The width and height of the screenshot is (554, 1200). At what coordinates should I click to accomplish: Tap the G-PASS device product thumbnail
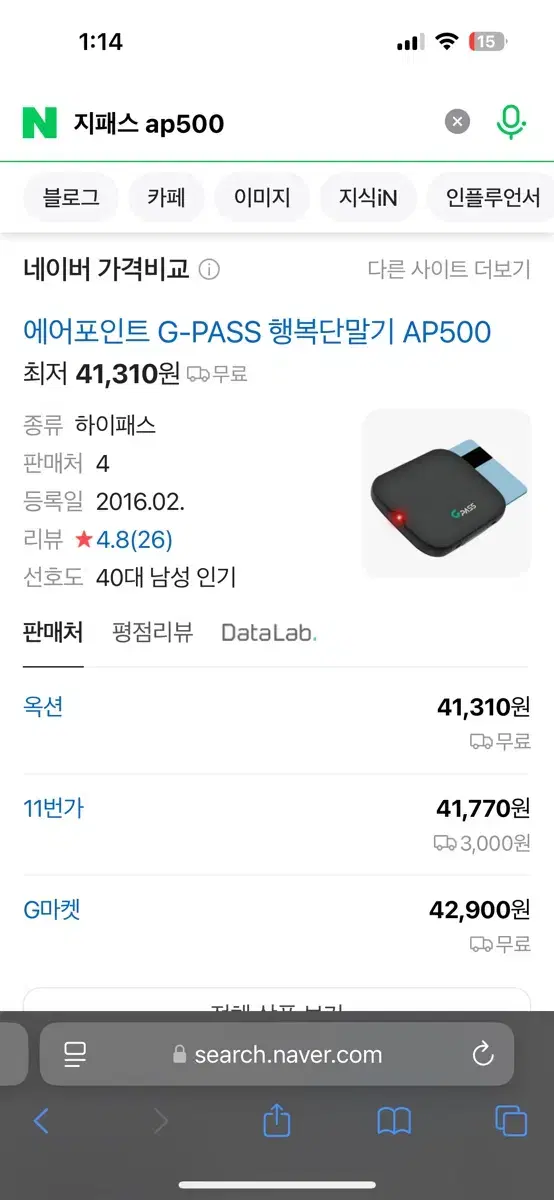click(446, 493)
